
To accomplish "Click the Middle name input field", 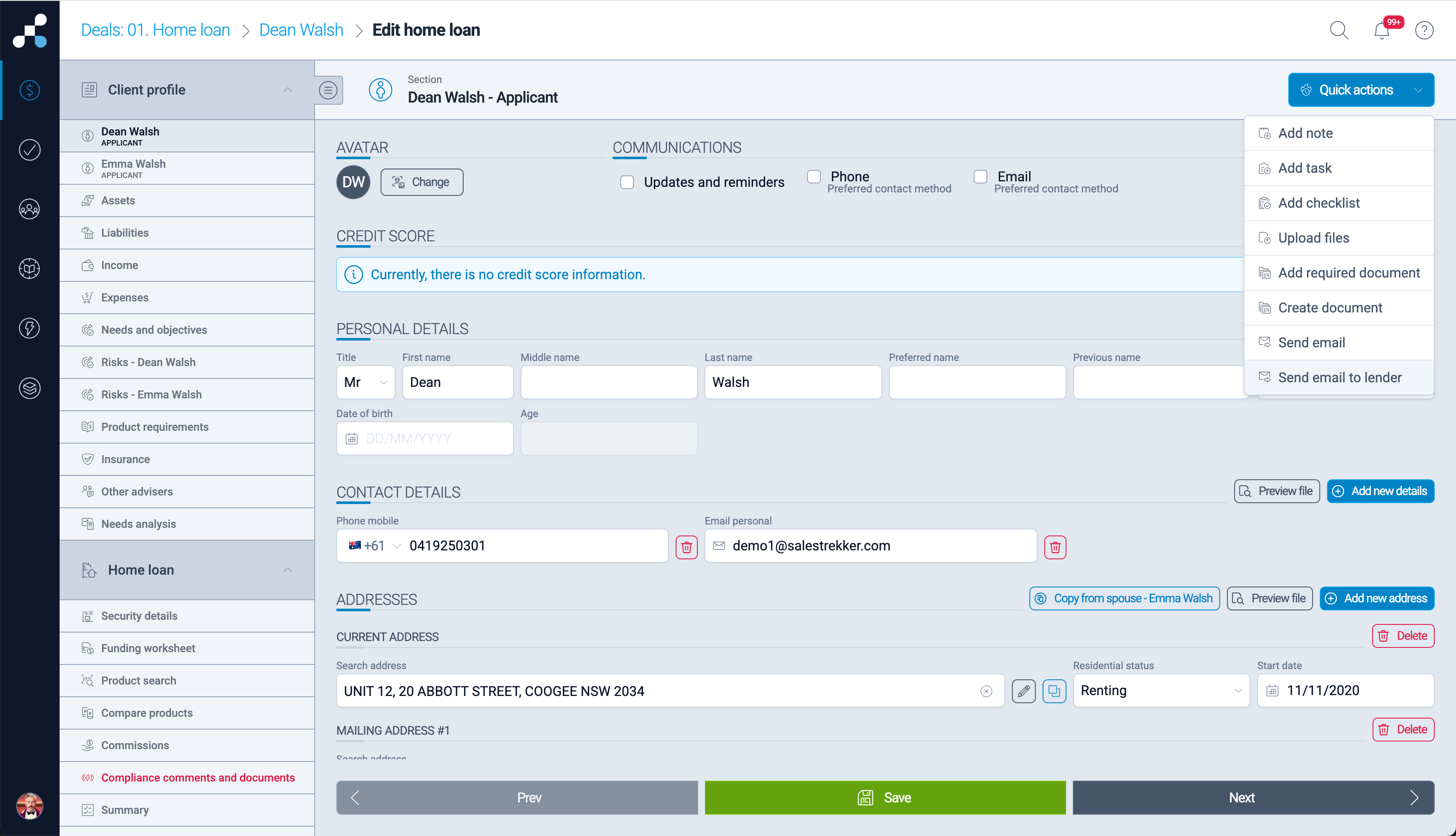I will 608,382.
